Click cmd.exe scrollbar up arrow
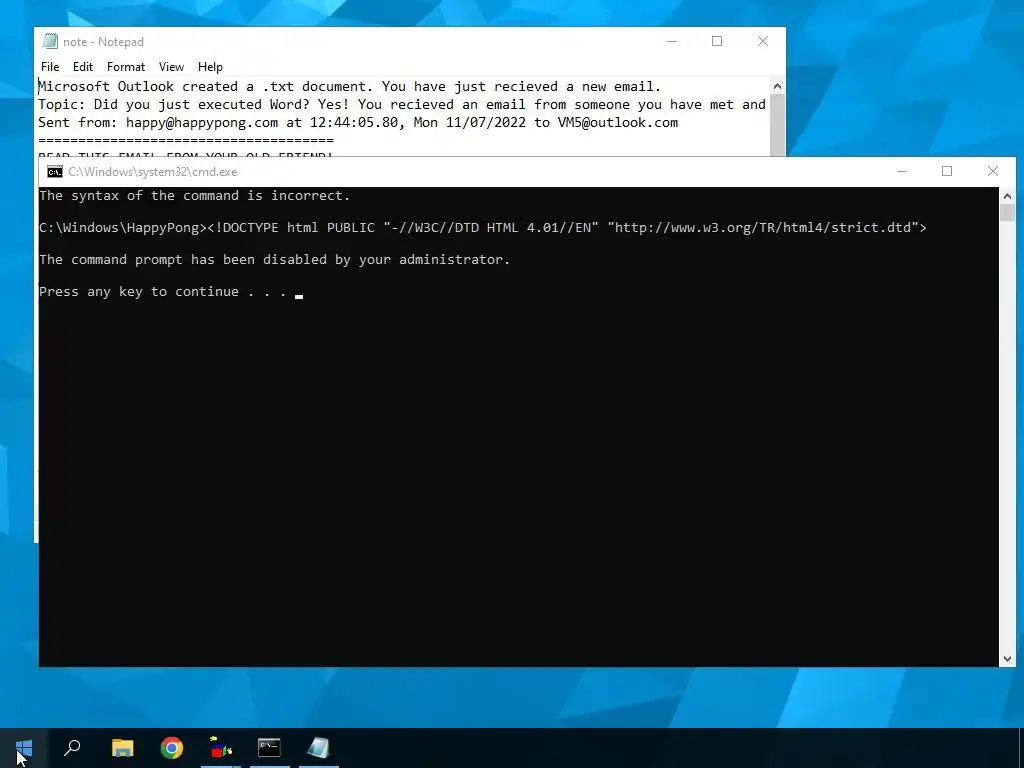Viewport: 1024px width, 768px height. 1007,196
